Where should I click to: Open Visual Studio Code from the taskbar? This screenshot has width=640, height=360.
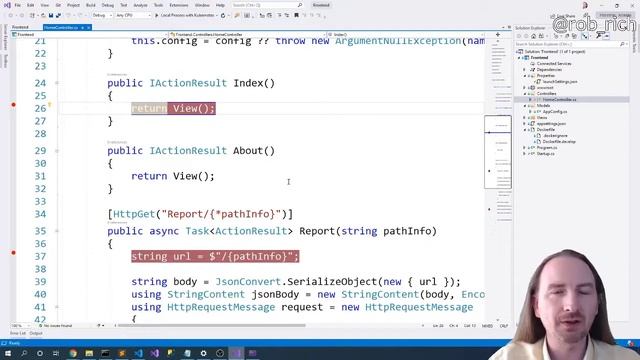coord(138,353)
